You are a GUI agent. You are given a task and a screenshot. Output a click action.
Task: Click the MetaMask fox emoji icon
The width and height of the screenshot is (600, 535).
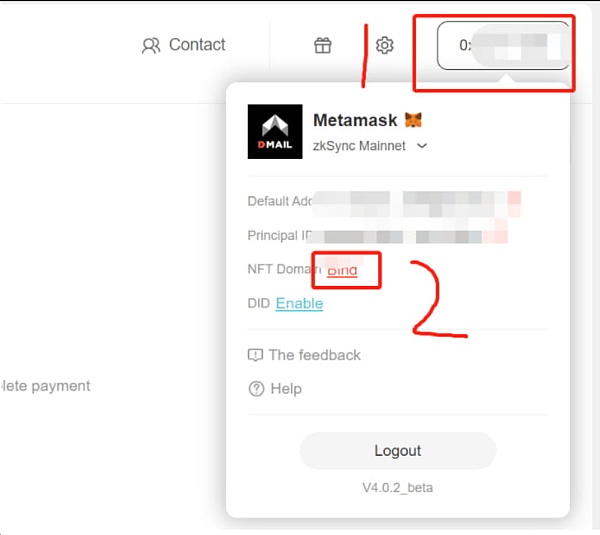coord(413,120)
